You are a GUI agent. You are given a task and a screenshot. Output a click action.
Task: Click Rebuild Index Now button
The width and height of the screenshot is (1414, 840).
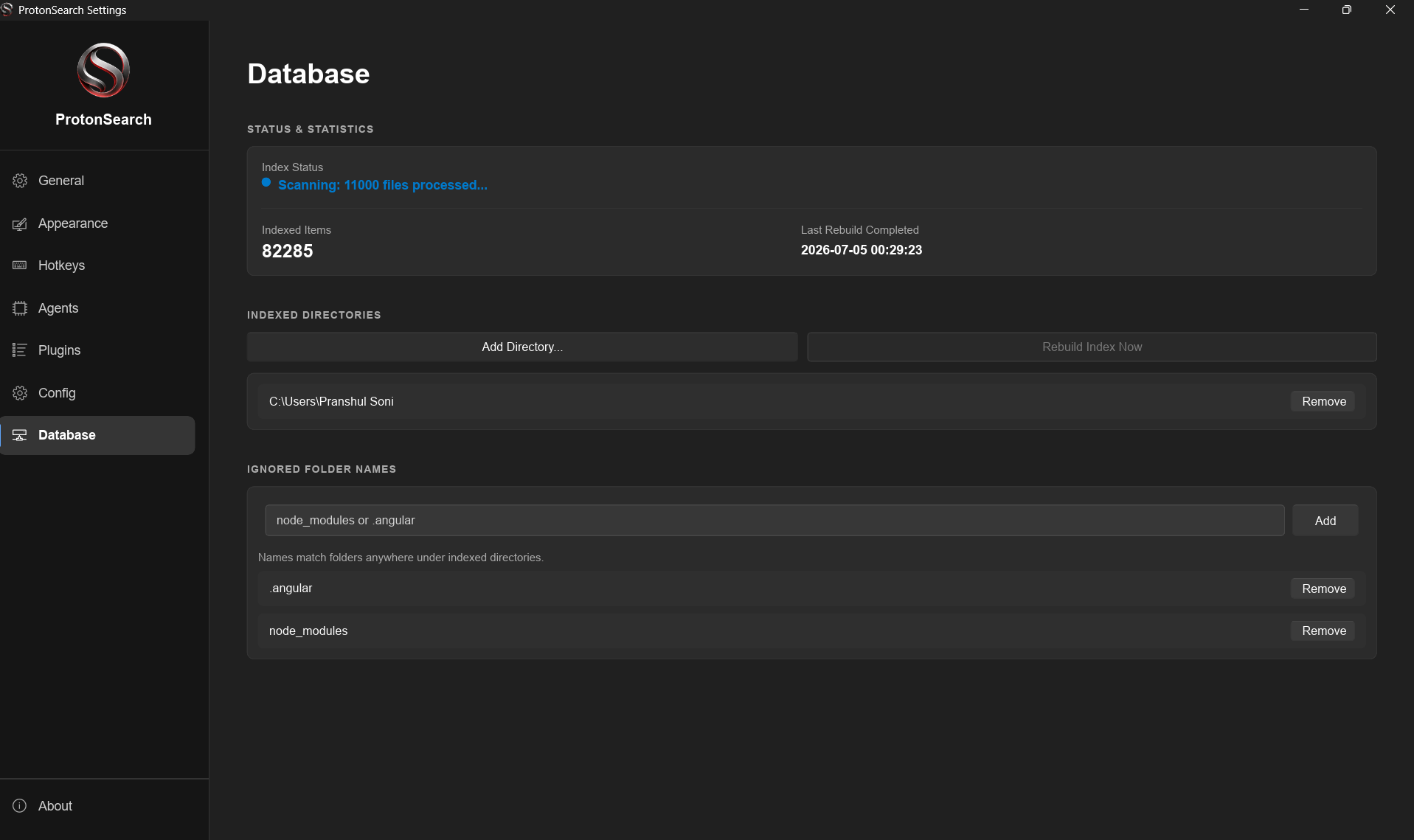1092,347
